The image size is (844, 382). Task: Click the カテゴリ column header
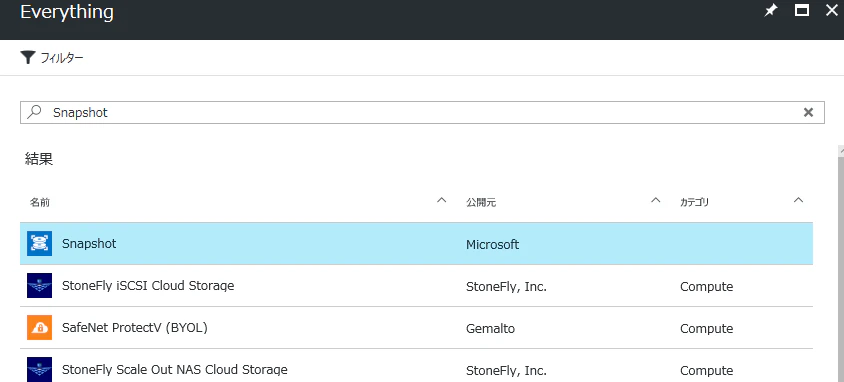click(x=694, y=203)
